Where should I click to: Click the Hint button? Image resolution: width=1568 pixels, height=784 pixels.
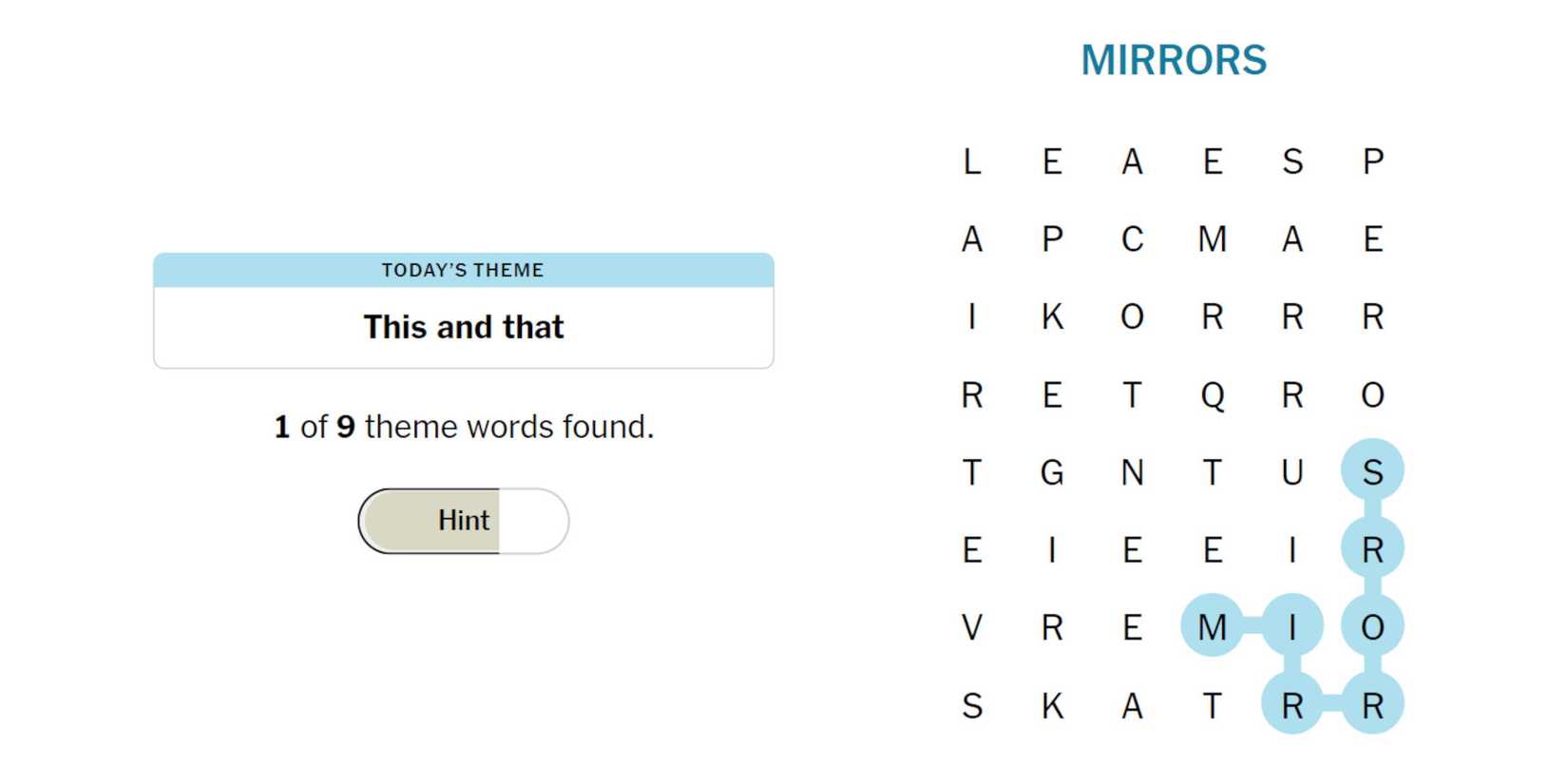coord(463,521)
